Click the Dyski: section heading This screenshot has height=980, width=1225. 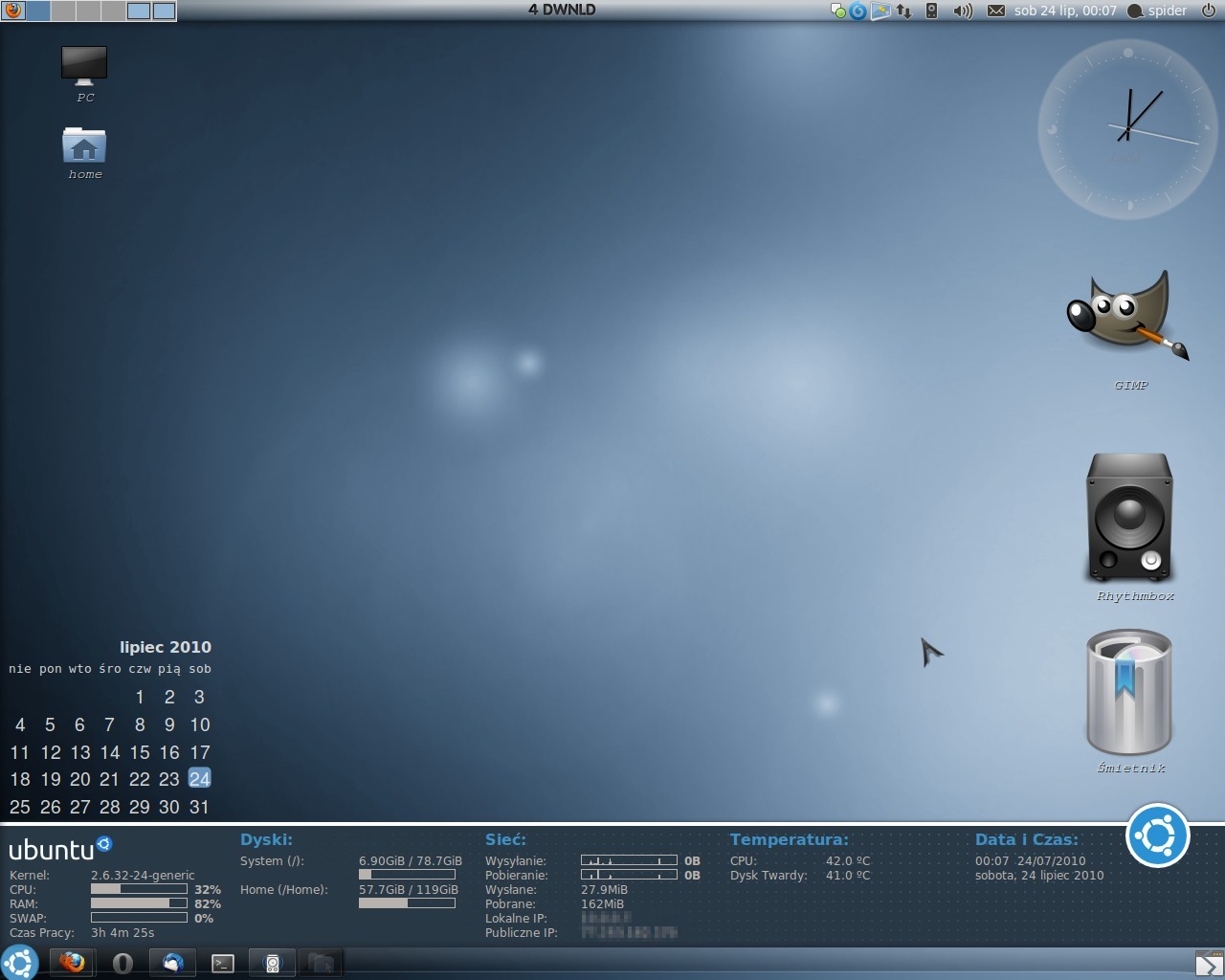266,839
